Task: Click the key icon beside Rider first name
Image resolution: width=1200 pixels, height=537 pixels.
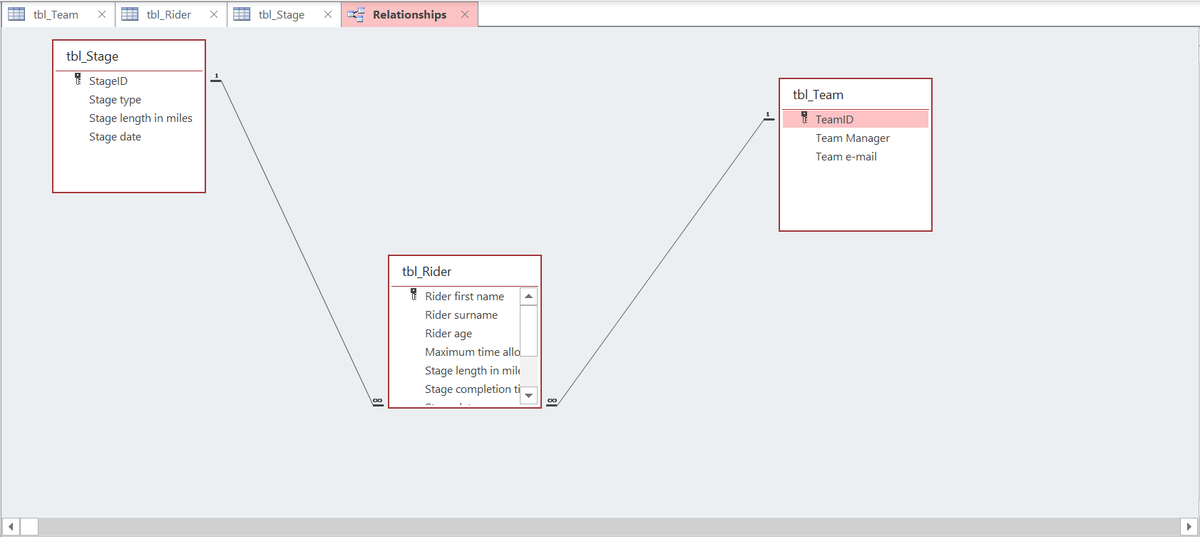Action: 413,296
